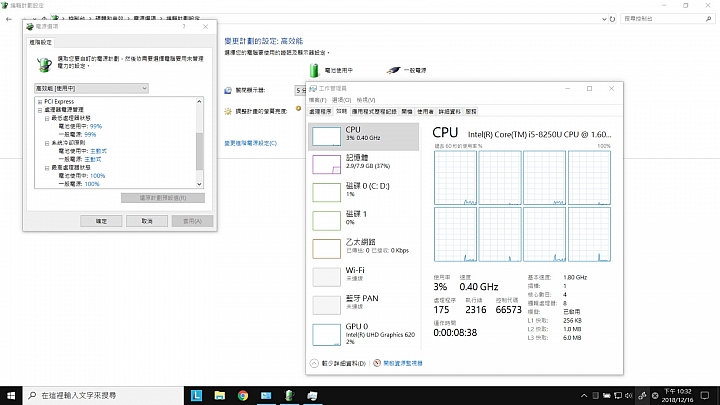The height and width of the screenshot is (405, 720).
Task: Open the 開啟資源監視器 link
Action: pyautogui.click(x=403, y=363)
